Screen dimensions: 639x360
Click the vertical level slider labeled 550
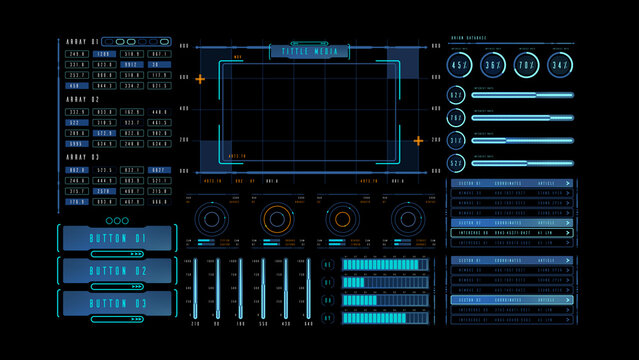[263, 288]
